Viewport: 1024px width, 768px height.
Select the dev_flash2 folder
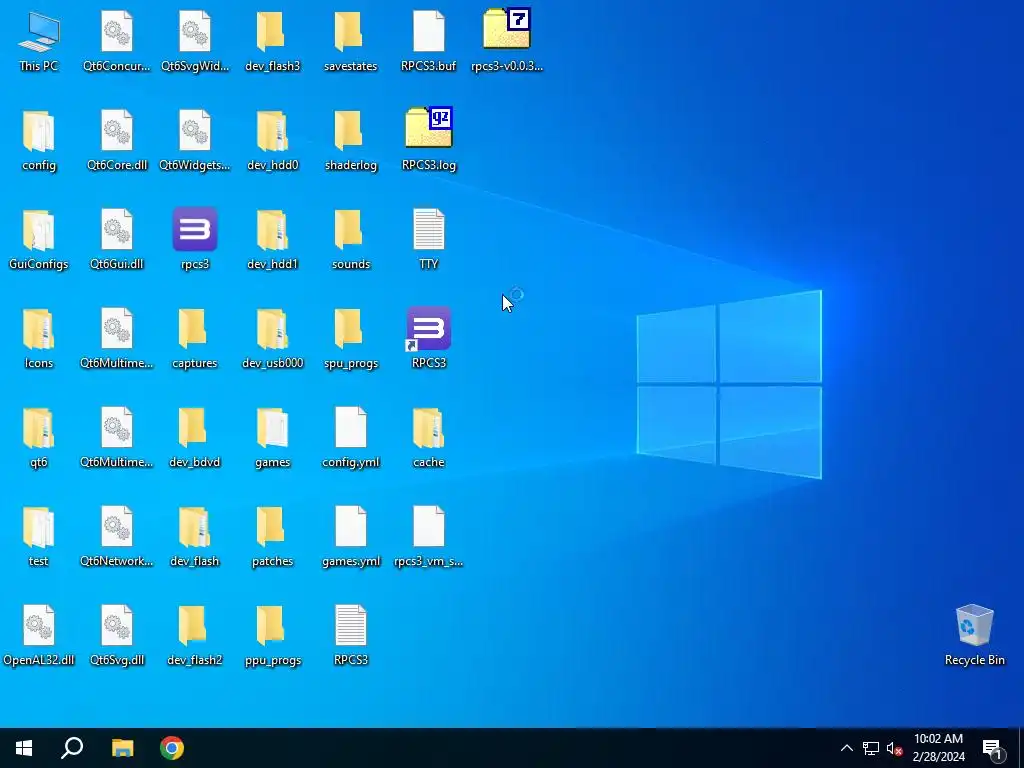click(x=195, y=635)
